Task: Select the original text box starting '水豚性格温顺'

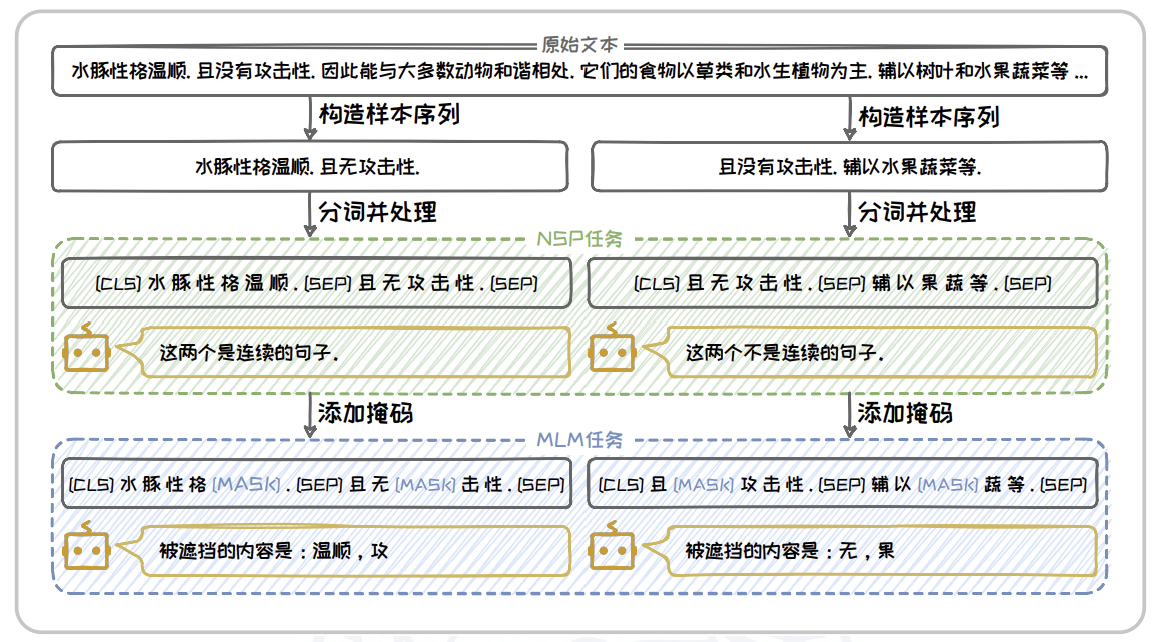Action: click(579, 71)
